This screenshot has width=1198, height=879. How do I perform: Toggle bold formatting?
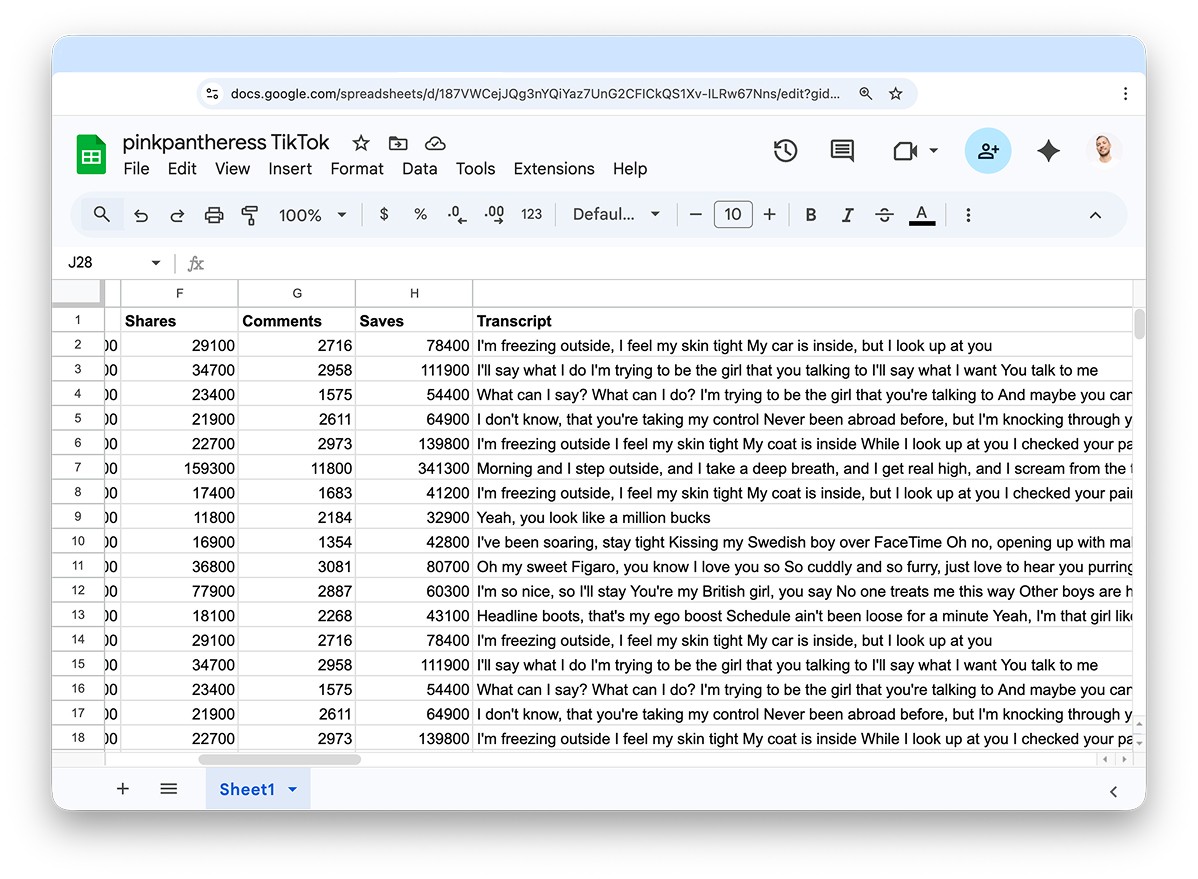point(811,216)
